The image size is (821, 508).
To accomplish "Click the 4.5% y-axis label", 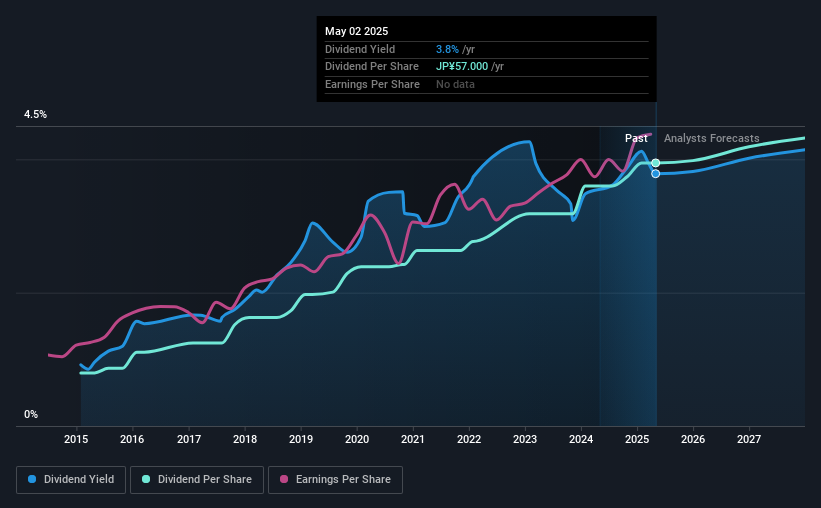I will [x=36, y=115].
